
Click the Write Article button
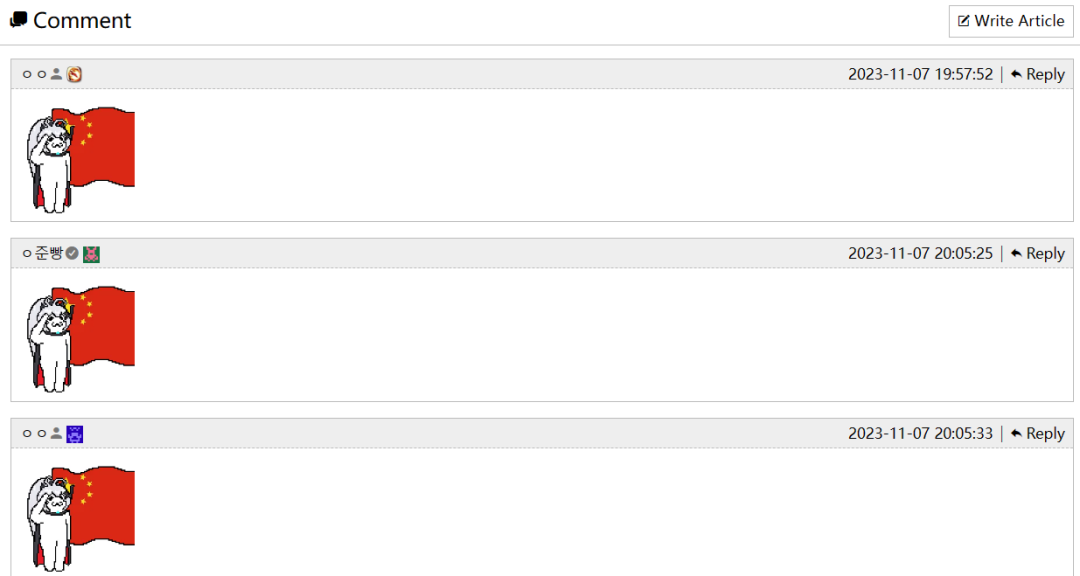coord(1010,21)
